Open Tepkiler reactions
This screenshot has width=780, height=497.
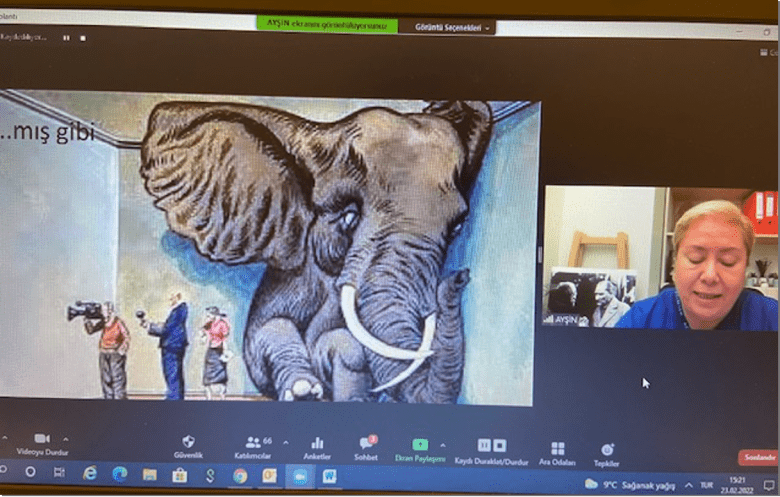(607, 455)
